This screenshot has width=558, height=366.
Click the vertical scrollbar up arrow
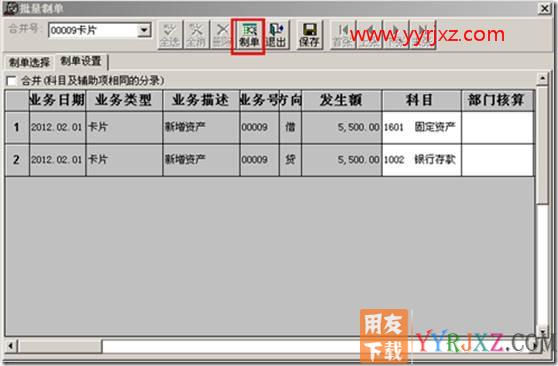[542, 78]
